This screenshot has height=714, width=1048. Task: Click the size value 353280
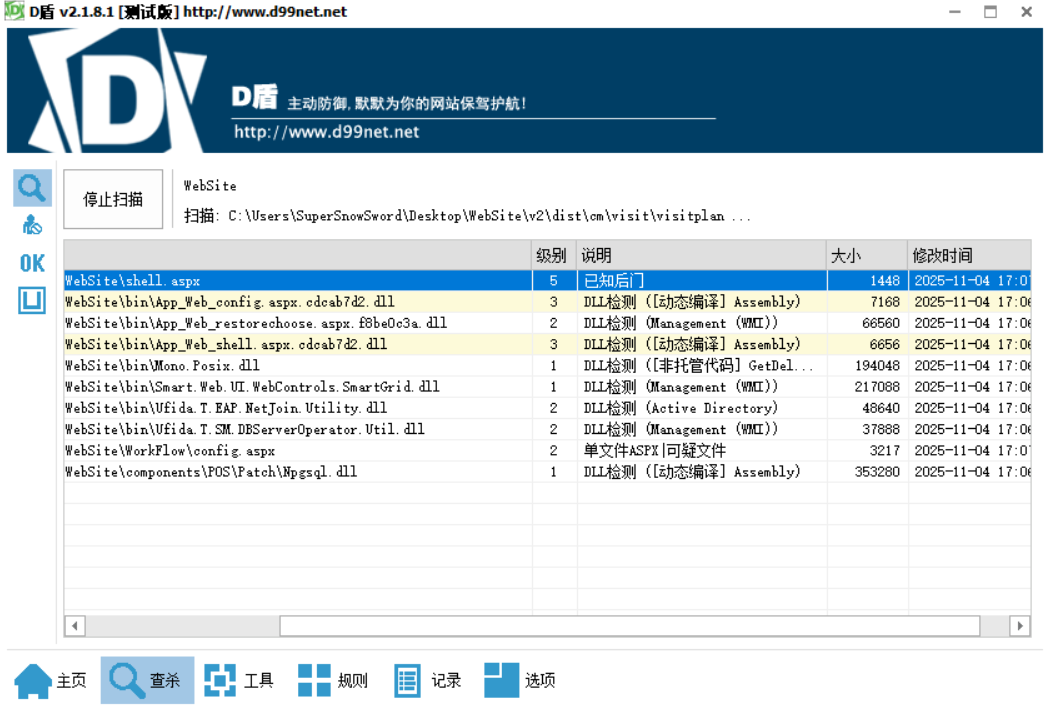878,472
